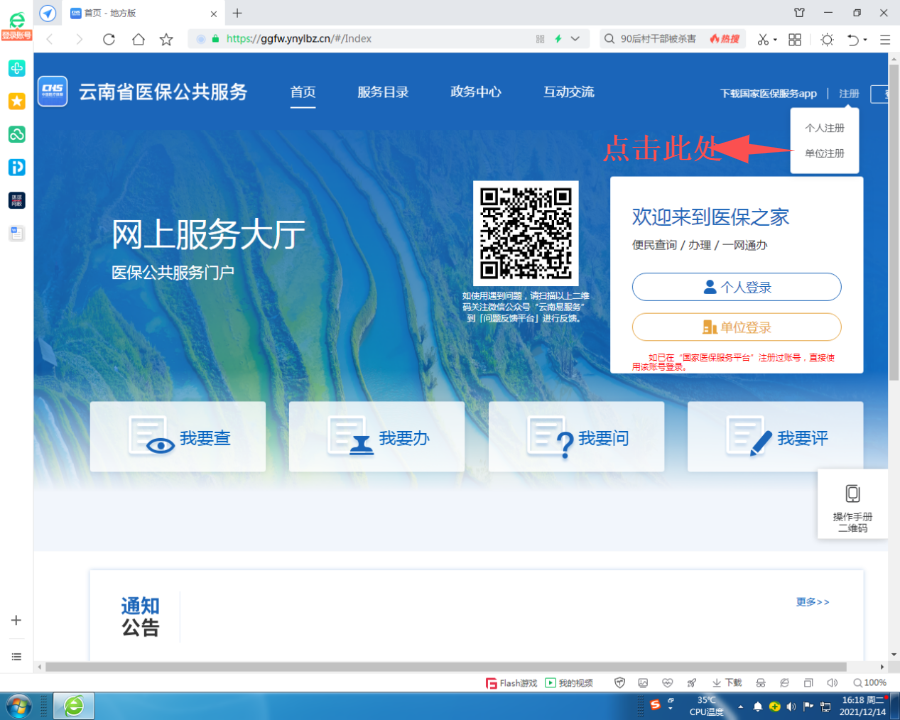Image resolution: width=900 pixels, height=720 pixels.
Task: Bookmark the page with the star icon
Action: tap(166, 39)
